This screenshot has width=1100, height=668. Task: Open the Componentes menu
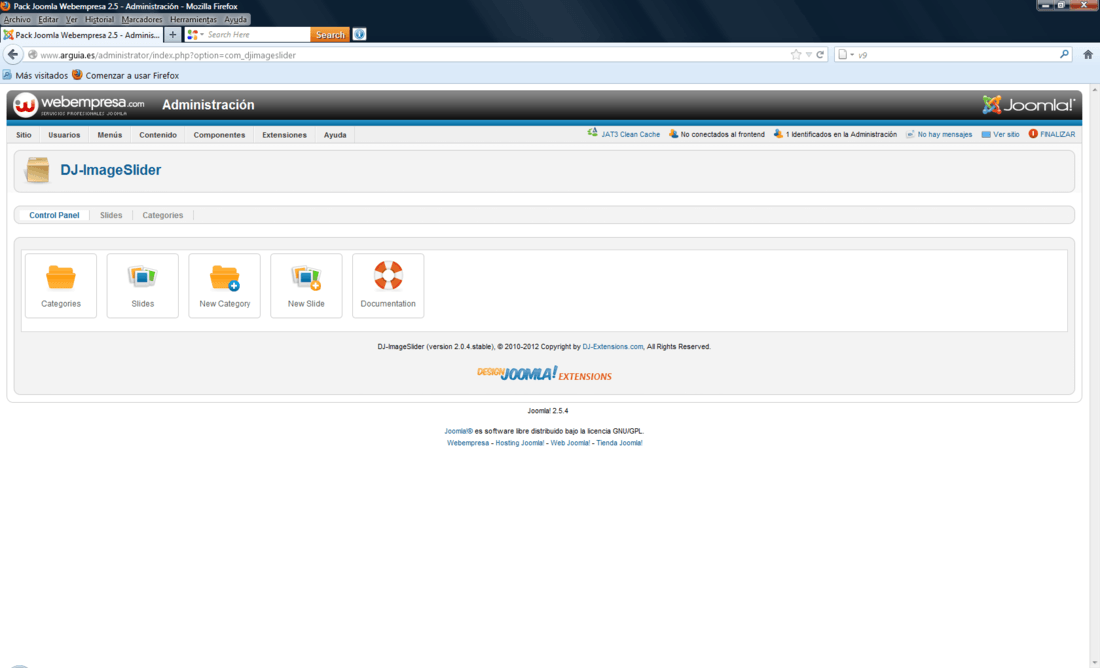(220, 135)
